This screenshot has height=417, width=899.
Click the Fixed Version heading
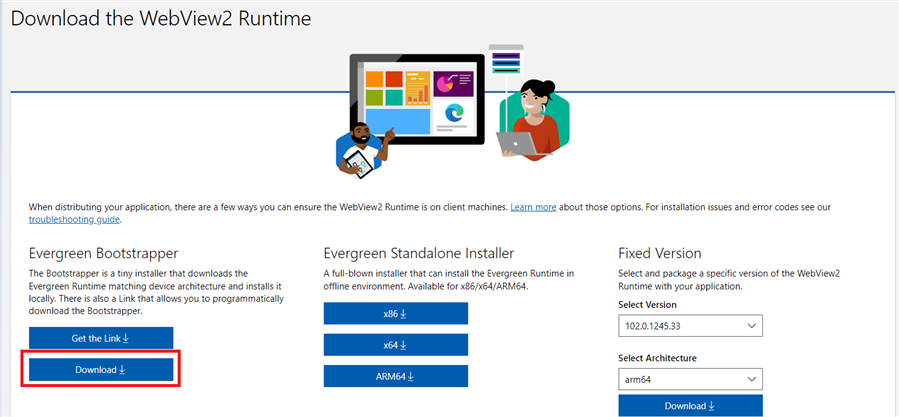pyautogui.click(x=660, y=253)
